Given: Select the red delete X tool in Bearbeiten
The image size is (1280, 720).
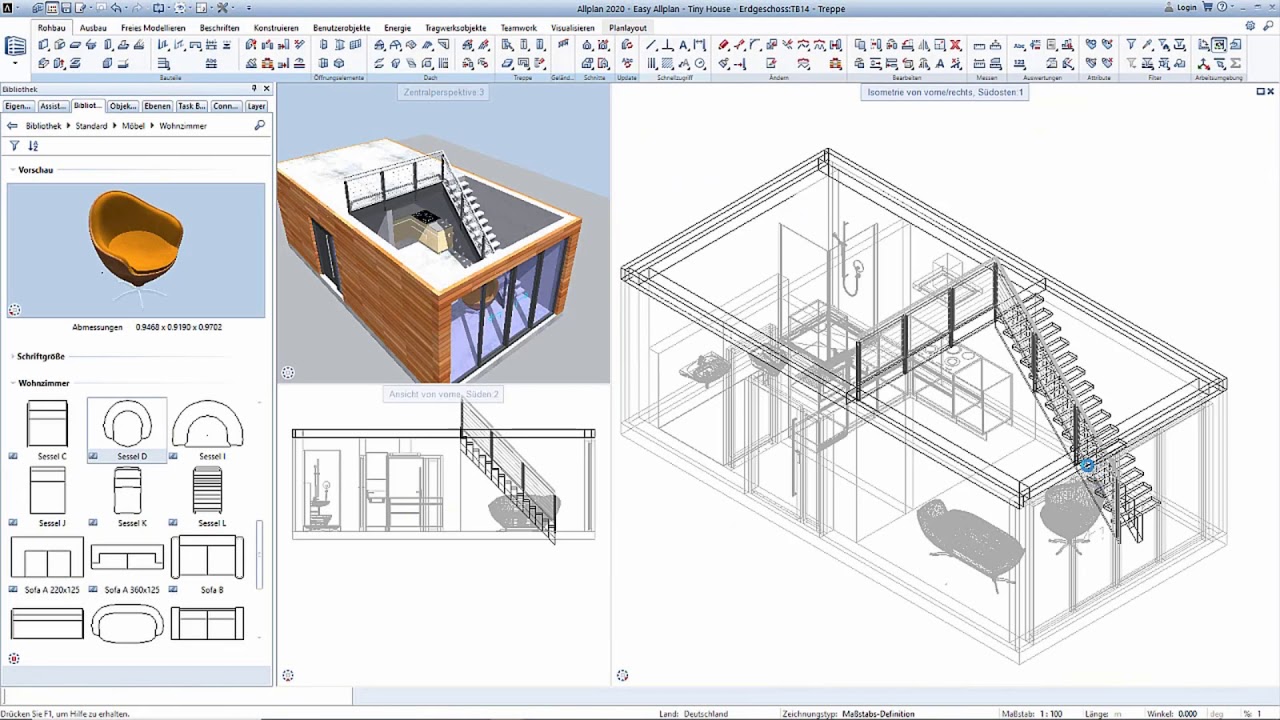Looking at the screenshot, I should tap(956, 45).
